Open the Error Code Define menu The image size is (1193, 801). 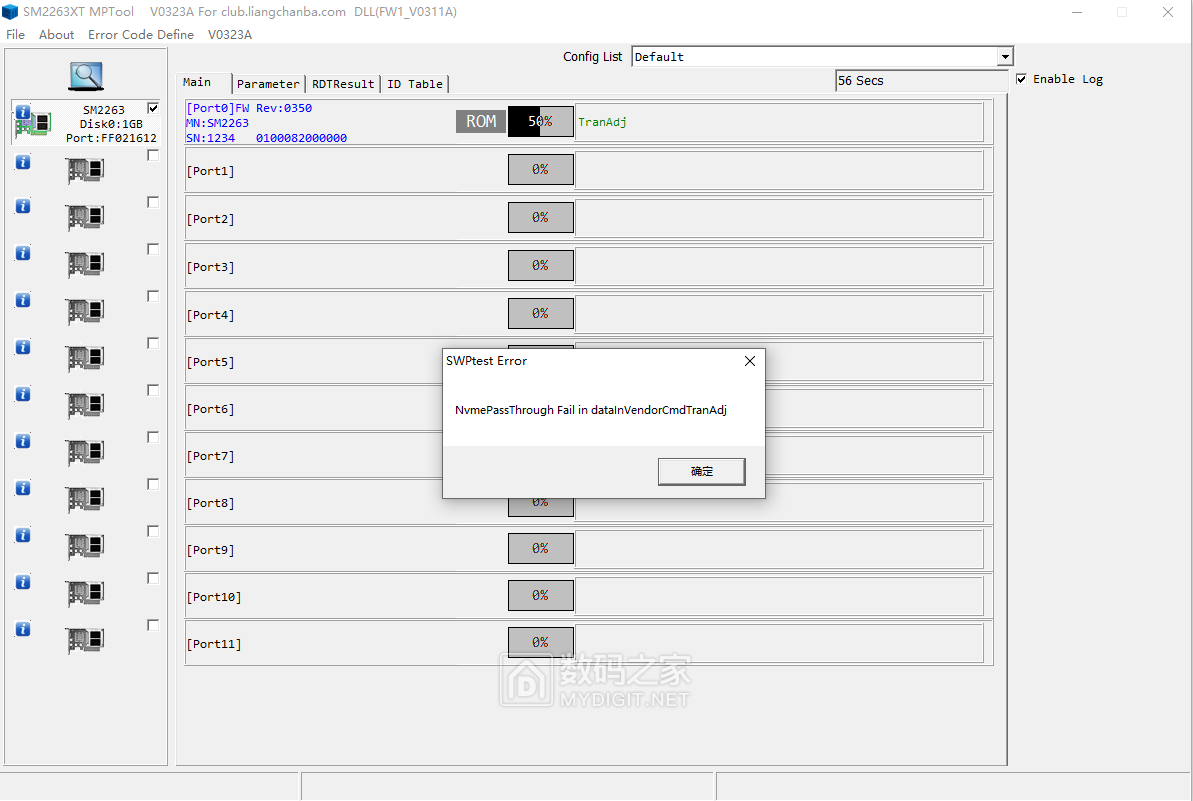tap(141, 34)
